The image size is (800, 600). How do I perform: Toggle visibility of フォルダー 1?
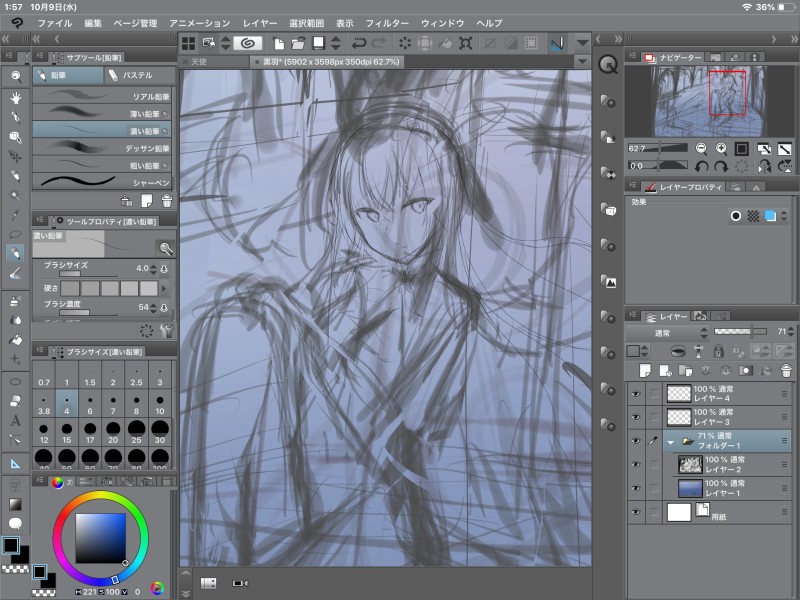coord(636,441)
